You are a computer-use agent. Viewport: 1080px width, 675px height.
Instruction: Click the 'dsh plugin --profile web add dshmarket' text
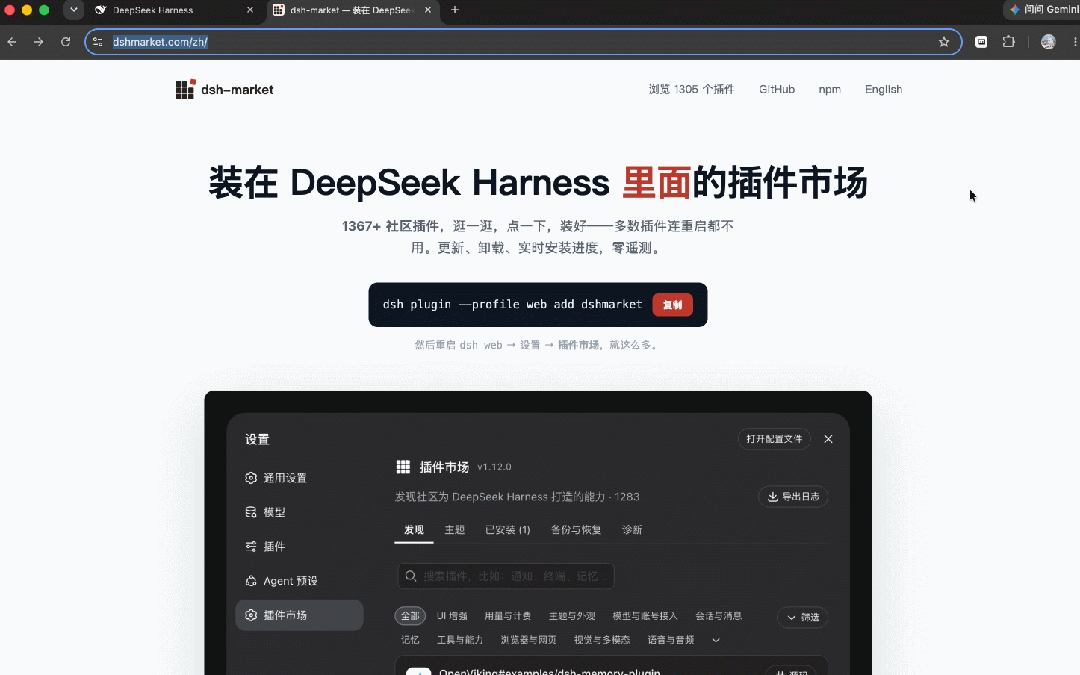click(x=512, y=304)
